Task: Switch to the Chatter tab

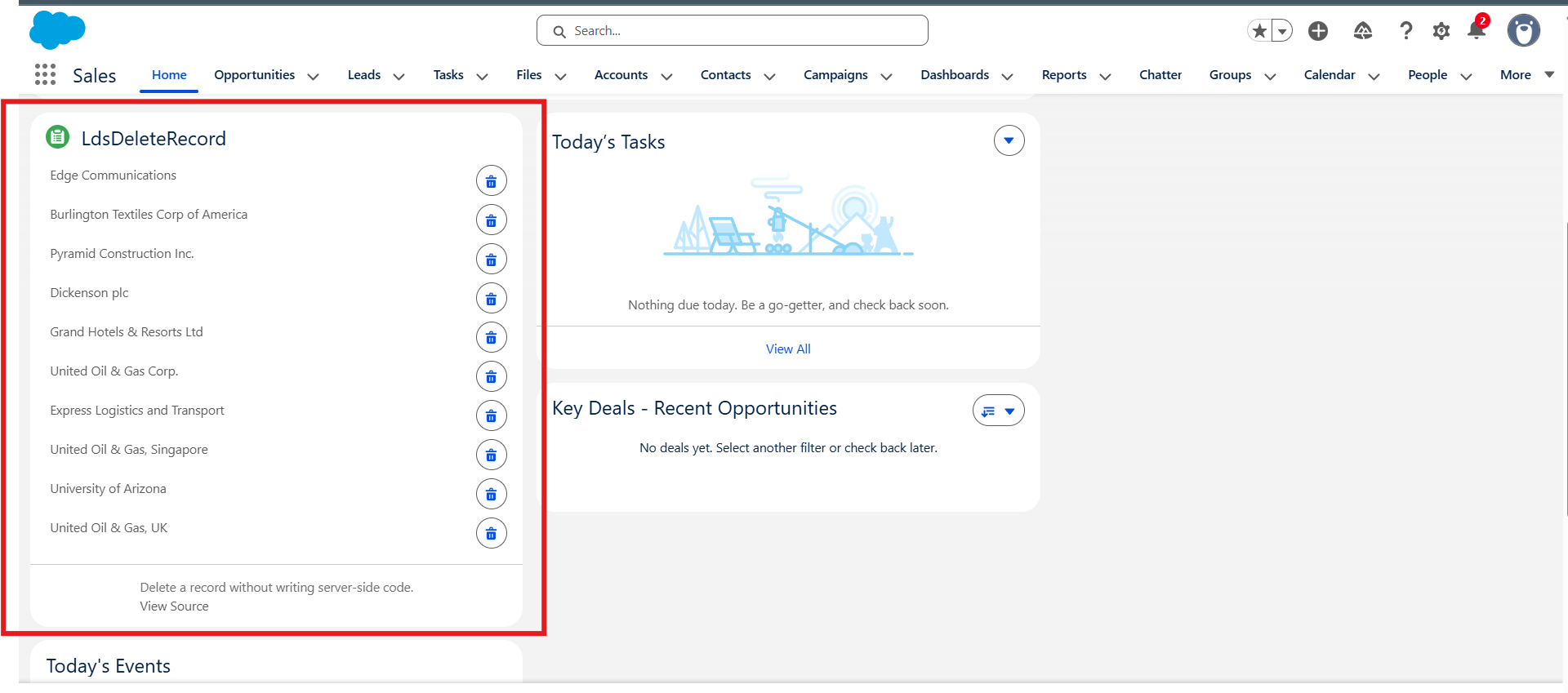Action: [1160, 75]
